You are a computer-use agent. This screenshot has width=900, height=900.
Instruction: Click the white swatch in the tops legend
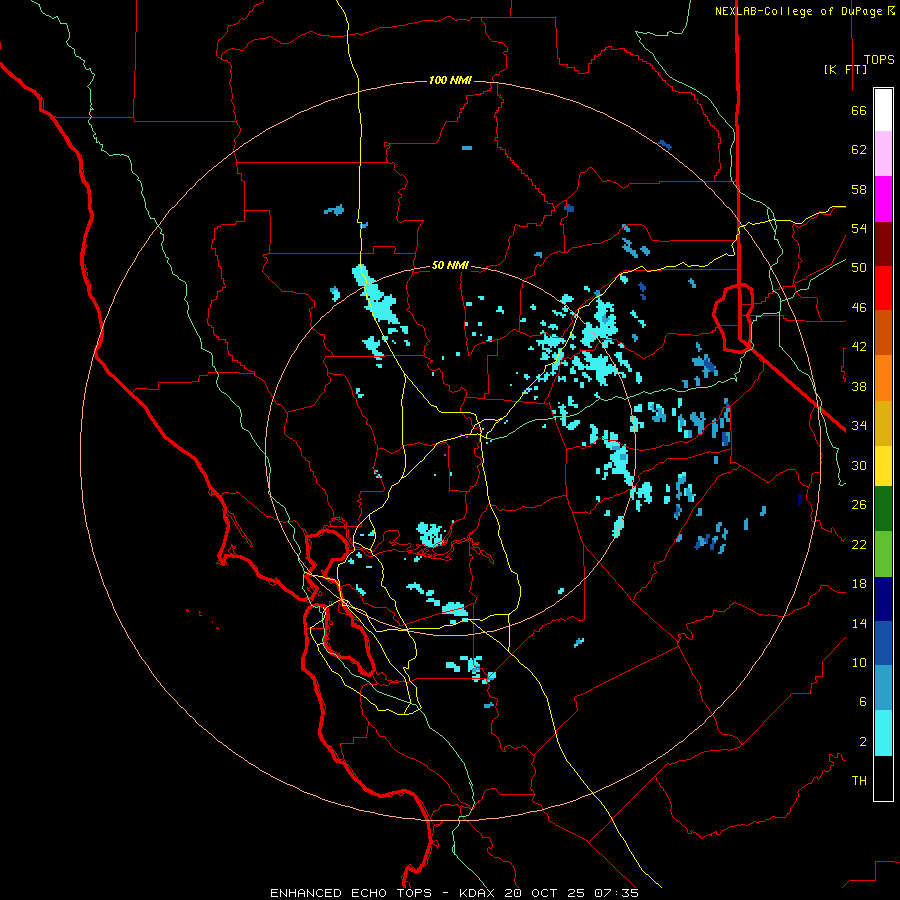click(883, 110)
